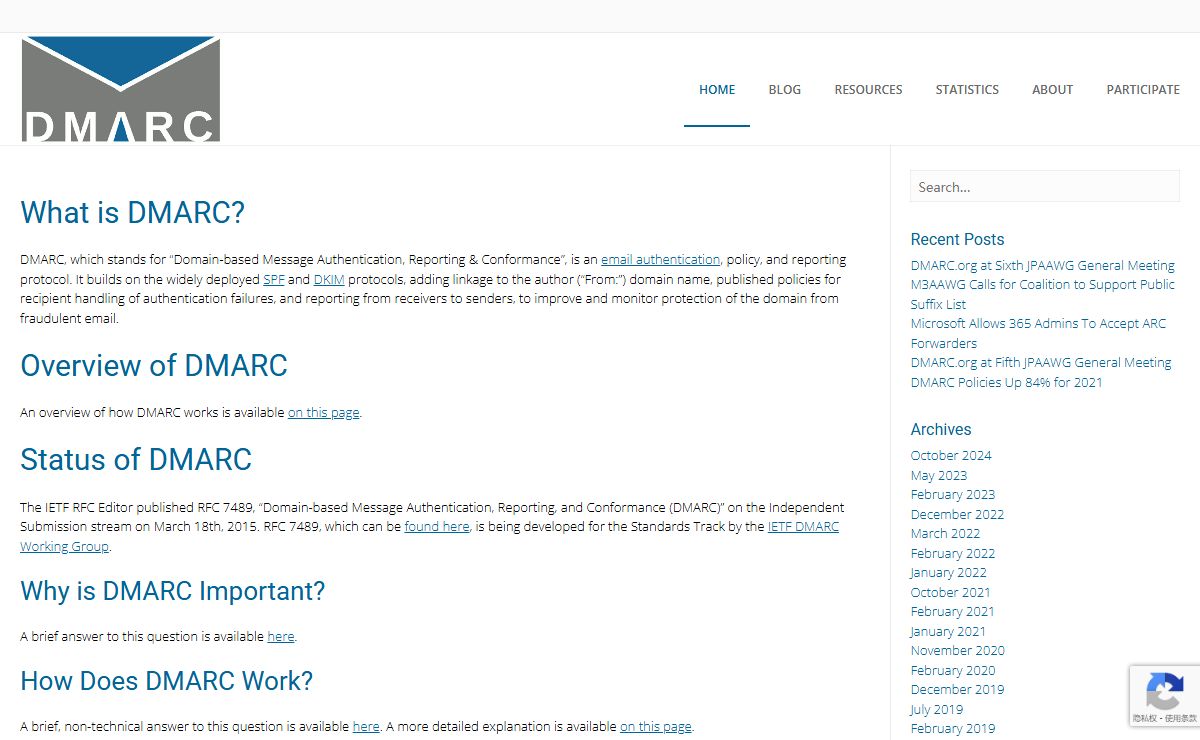The width and height of the screenshot is (1200, 740).
Task: Open the 'found here' RFC 7489 link
Action: (437, 526)
